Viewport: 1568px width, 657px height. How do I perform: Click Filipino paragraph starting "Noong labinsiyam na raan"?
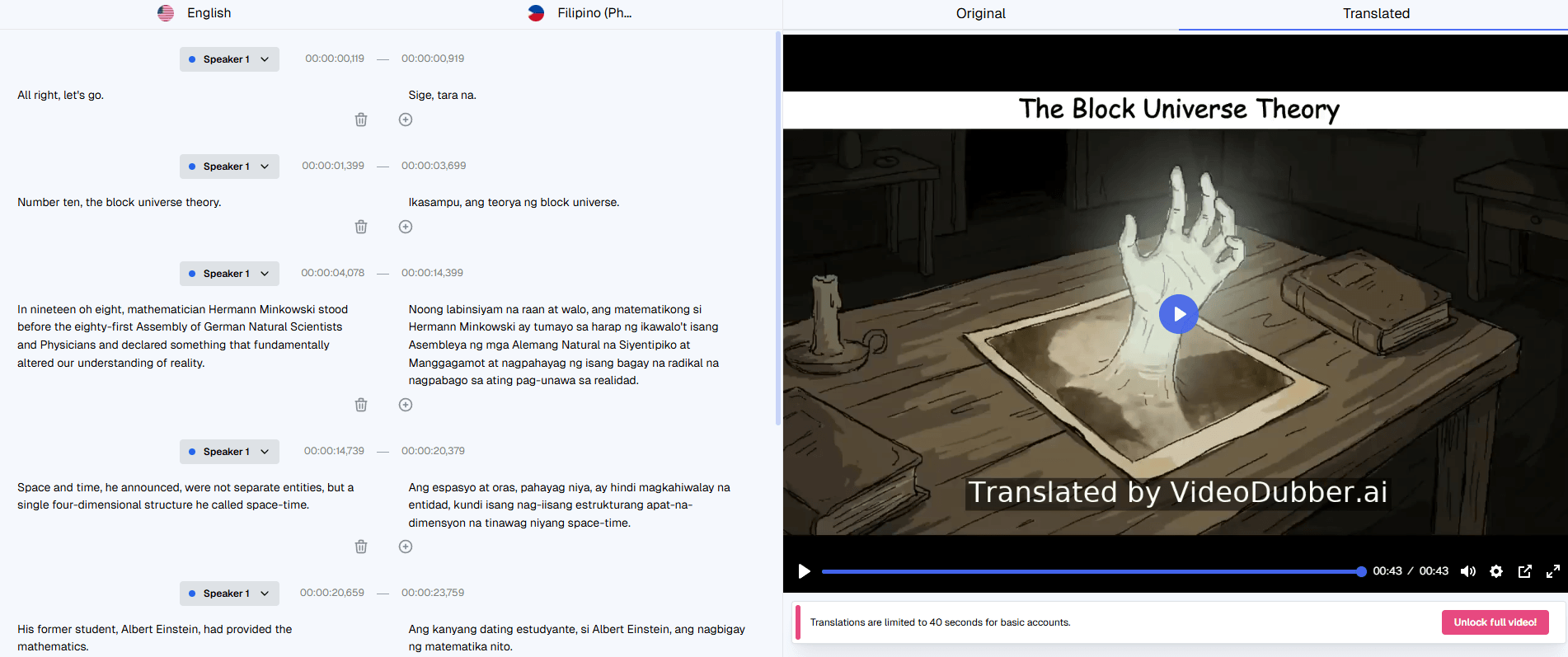coord(564,345)
